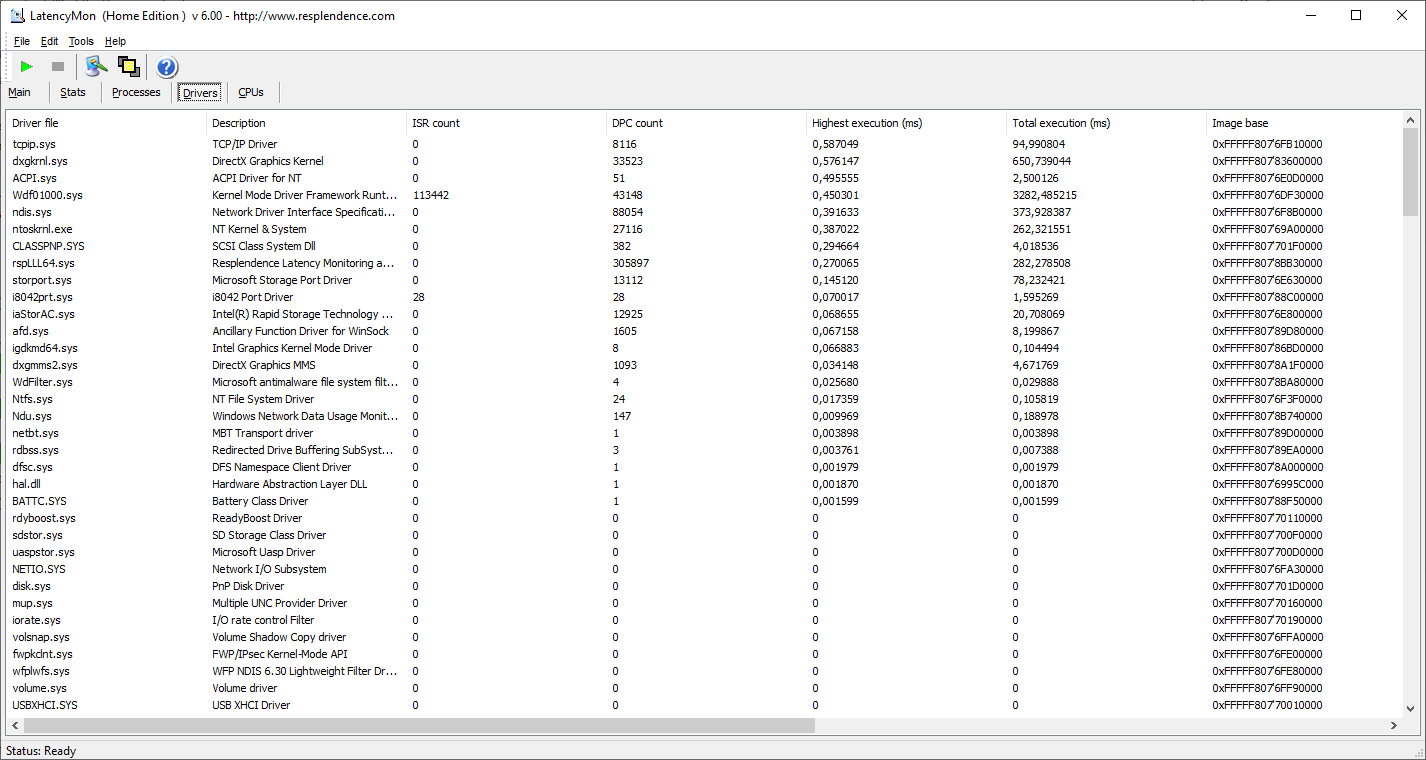The width and height of the screenshot is (1426, 760).
Task: Switch to the Stats tab
Action: 73,92
